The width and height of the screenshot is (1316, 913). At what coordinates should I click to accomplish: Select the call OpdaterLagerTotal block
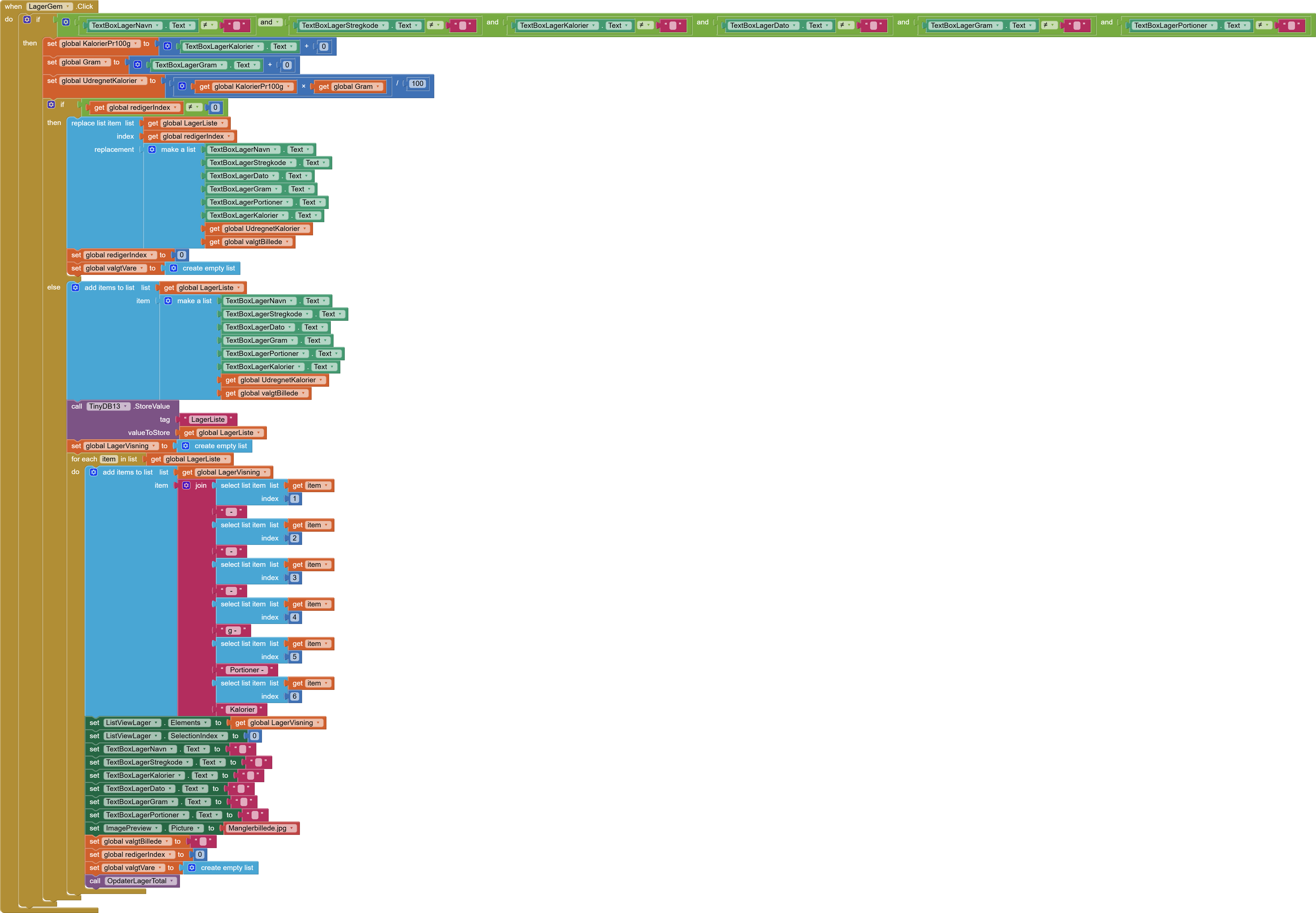click(x=132, y=881)
